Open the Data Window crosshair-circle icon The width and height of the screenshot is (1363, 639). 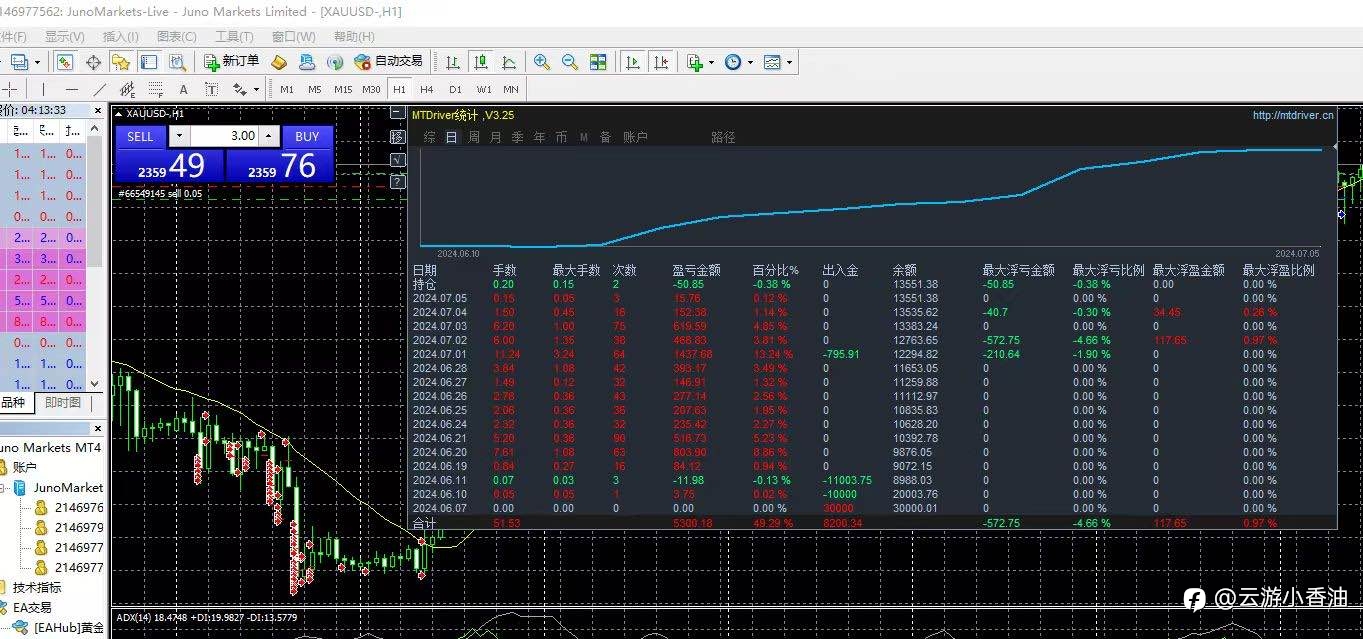[93, 62]
